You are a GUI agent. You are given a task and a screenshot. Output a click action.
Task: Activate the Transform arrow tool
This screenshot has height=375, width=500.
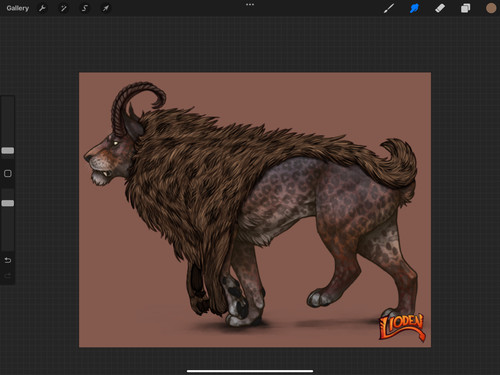[x=106, y=8]
